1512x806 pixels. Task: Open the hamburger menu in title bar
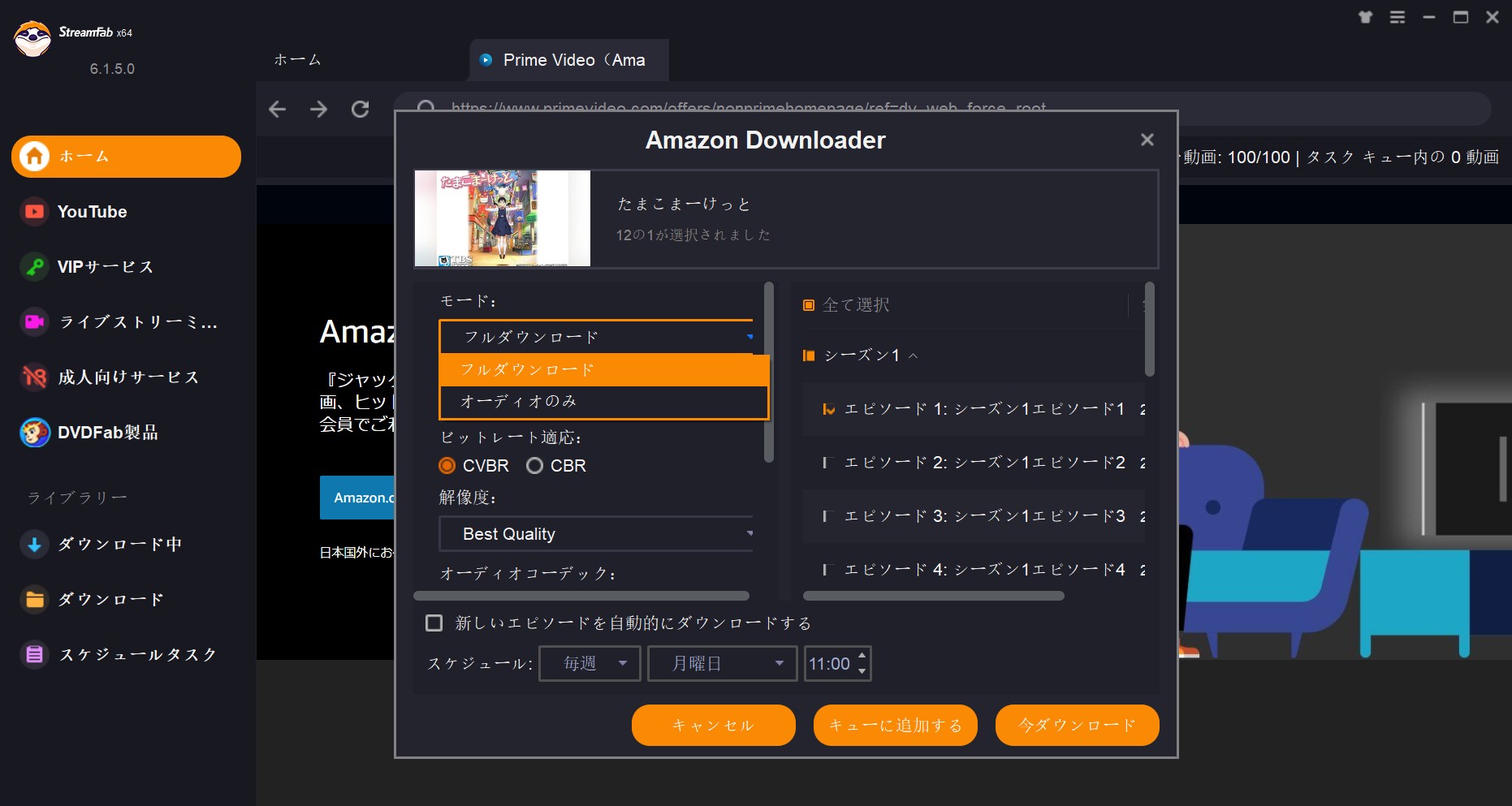[x=1397, y=17]
